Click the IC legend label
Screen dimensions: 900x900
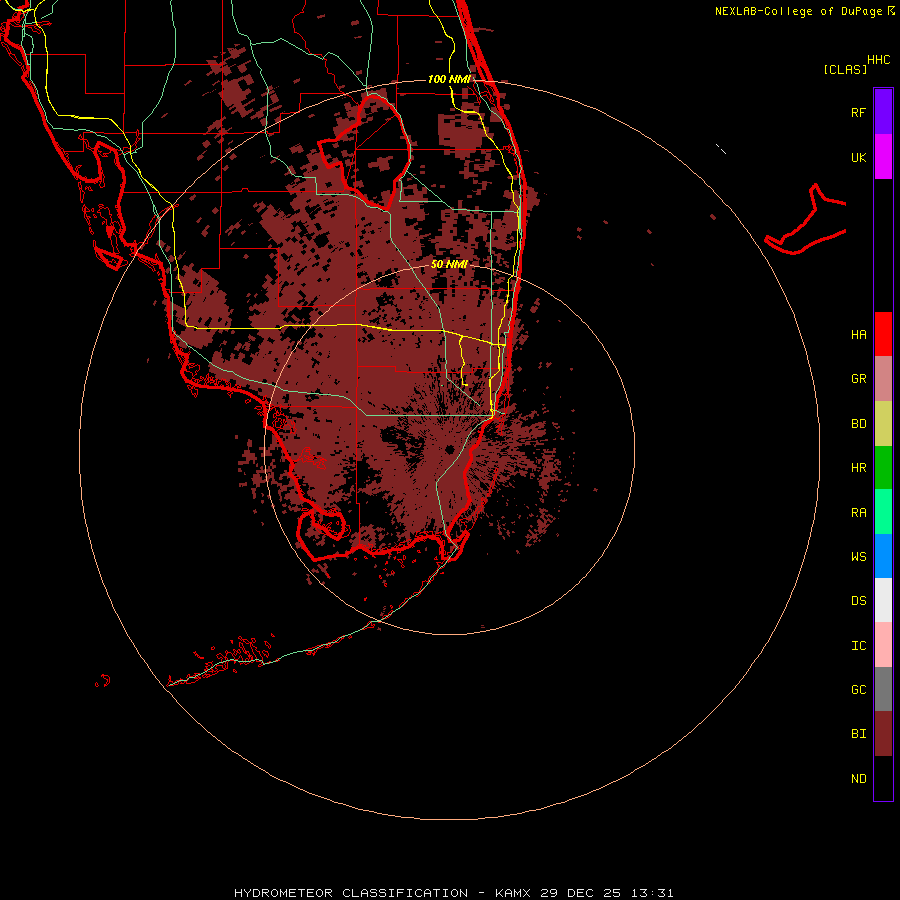[858, 646]
